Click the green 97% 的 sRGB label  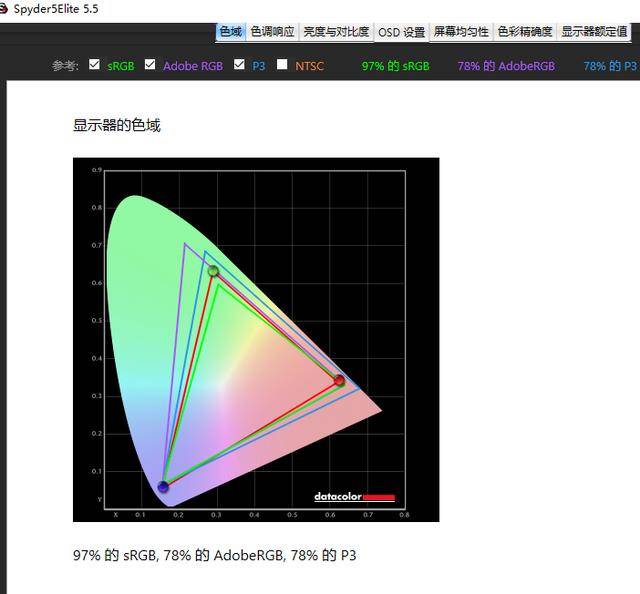coord(395,66)
